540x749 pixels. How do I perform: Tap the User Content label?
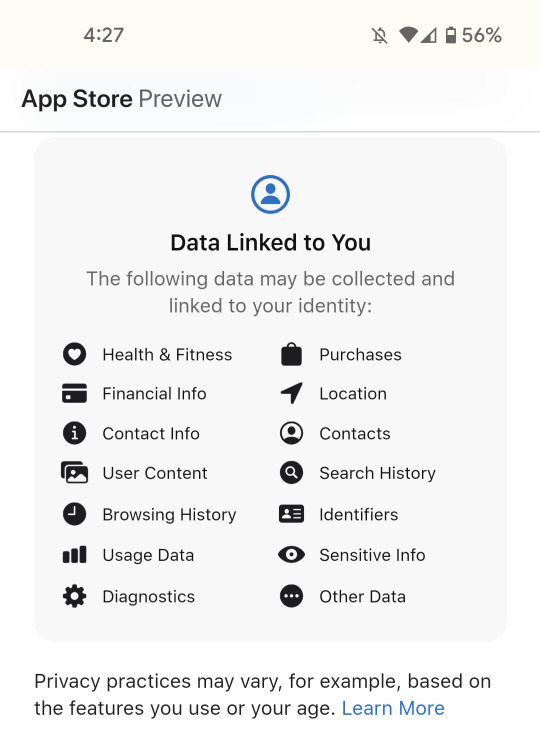(x=155, y=473)
